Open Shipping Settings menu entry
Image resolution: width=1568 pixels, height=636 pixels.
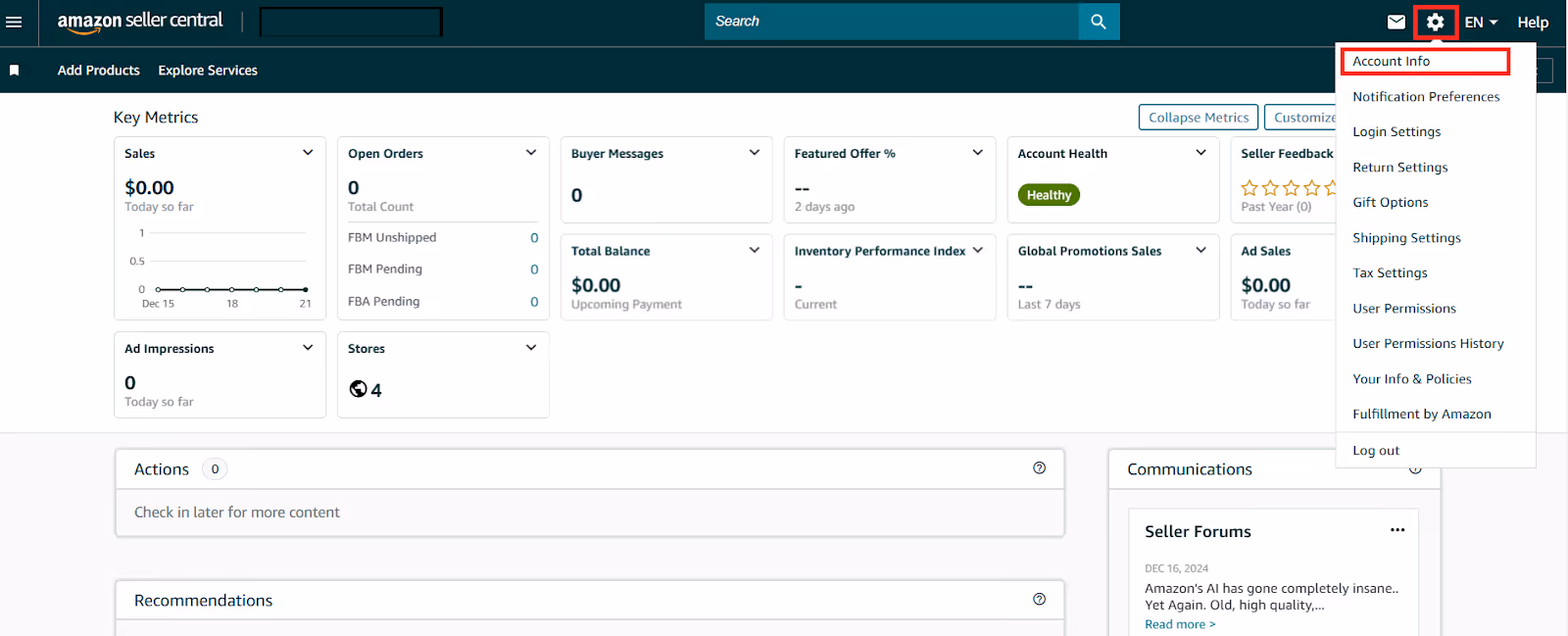1406,237
